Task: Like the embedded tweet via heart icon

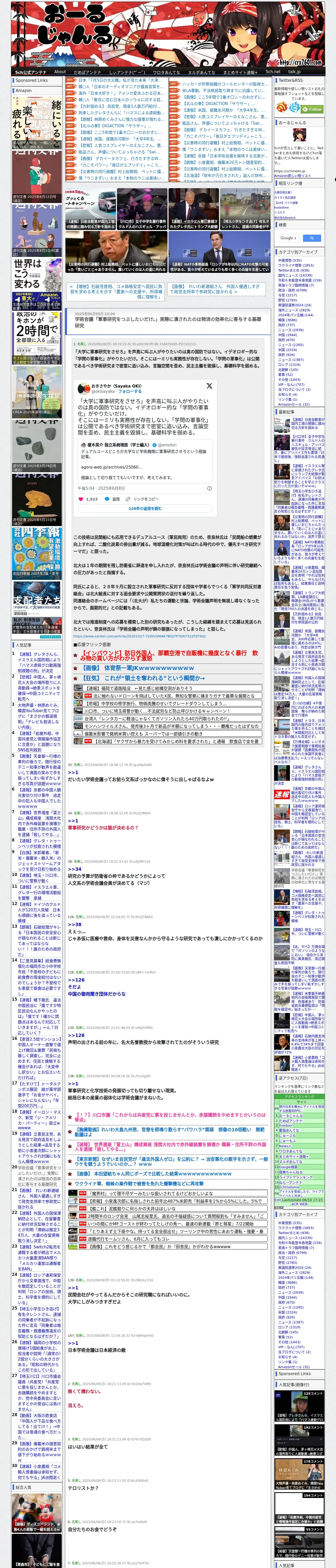Action: [x=81, y=499]
